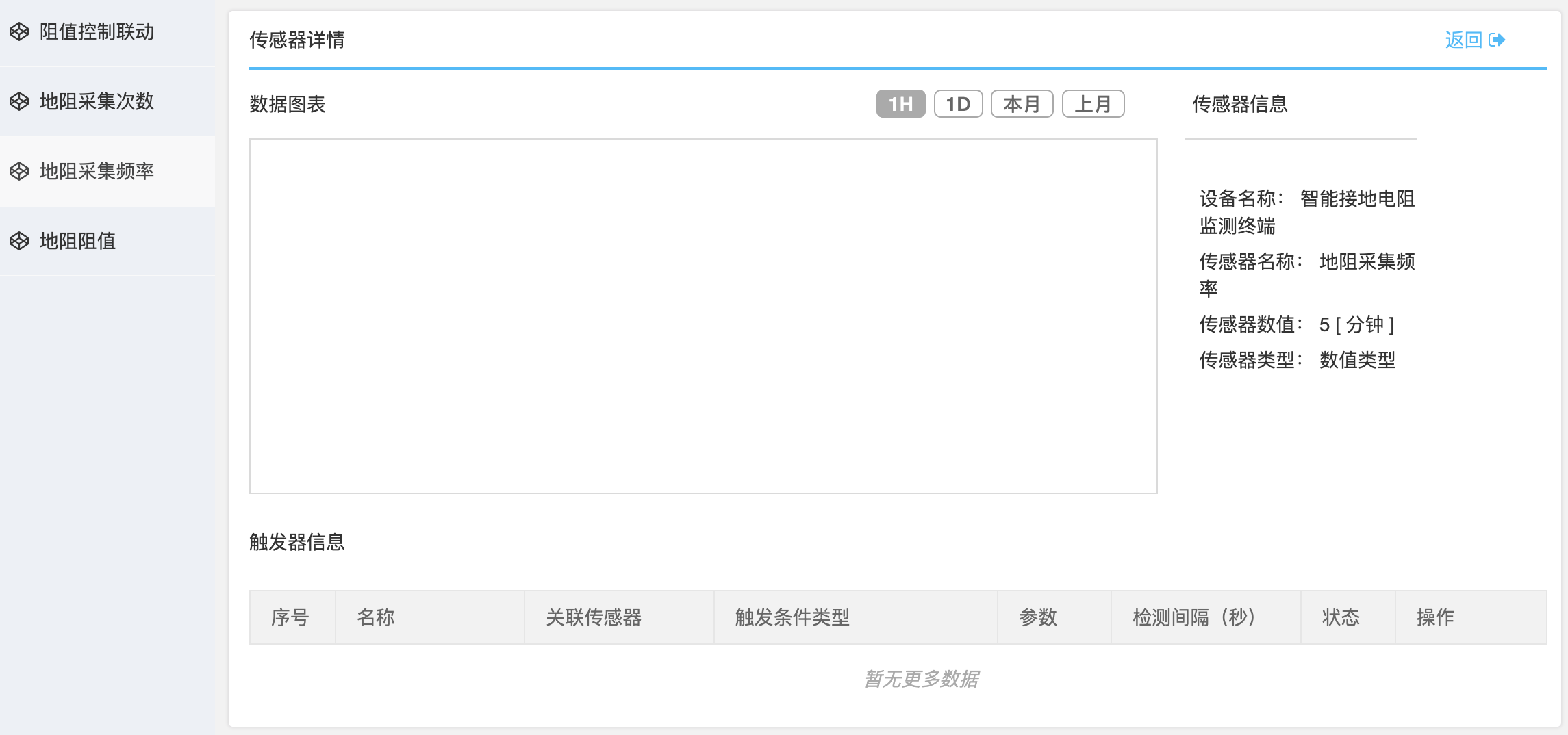Click the cube icon beside 地阻阻值

tap(18, 241)
